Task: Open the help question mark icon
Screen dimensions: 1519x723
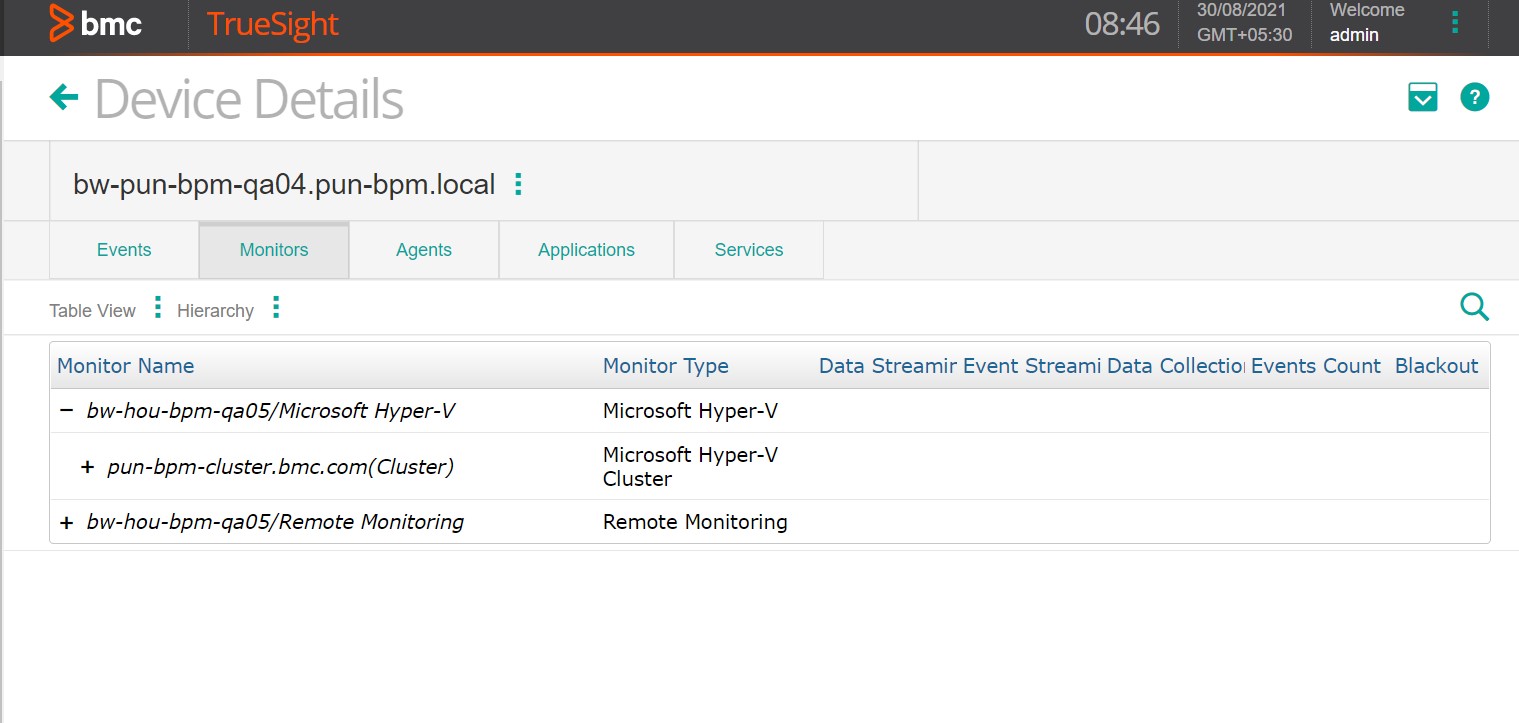Action: (x=1474, y=97)
